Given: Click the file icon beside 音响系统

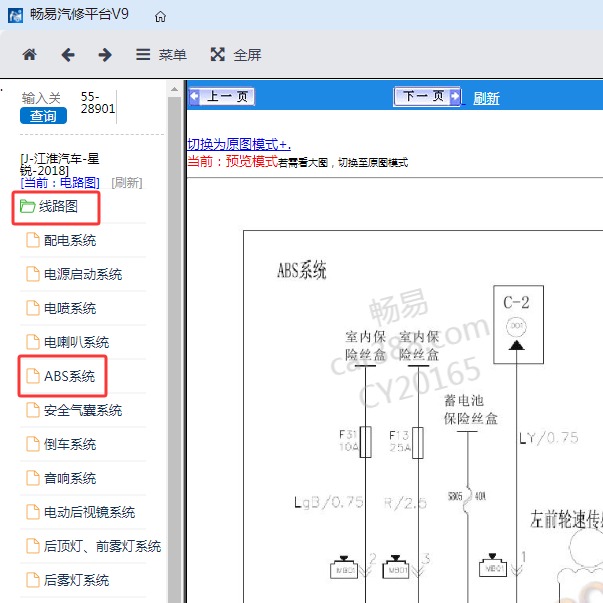Looking at the screenshot, I should point(33,478).
